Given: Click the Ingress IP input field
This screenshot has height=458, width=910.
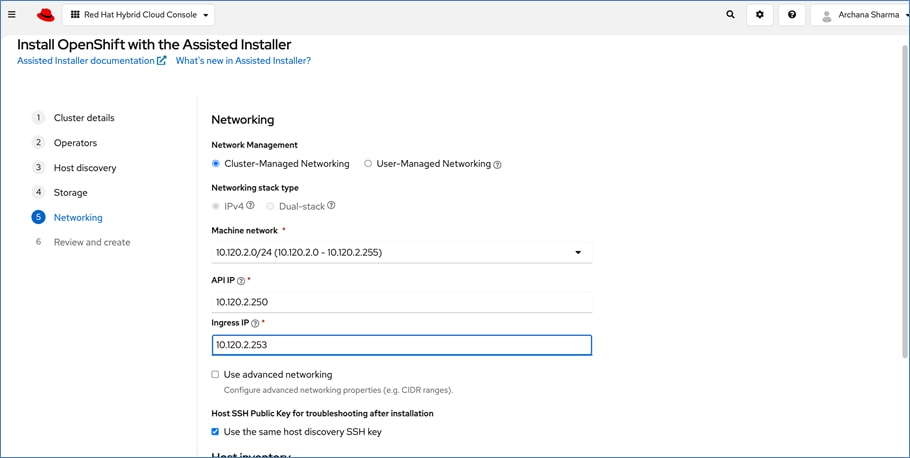Looking at the screenshot, I should 402,345.
